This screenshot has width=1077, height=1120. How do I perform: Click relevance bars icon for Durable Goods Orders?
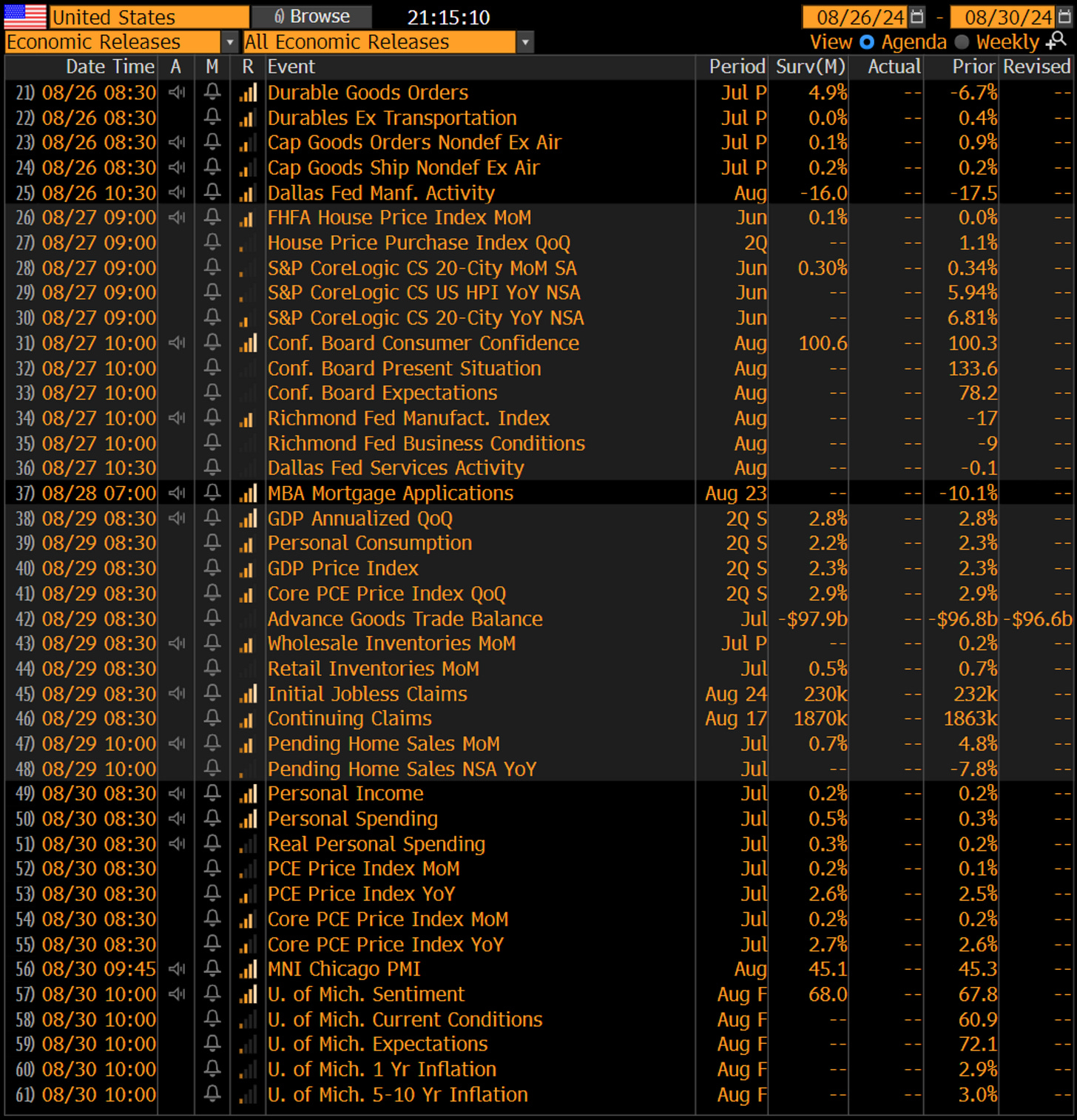[x=248, y=92]
